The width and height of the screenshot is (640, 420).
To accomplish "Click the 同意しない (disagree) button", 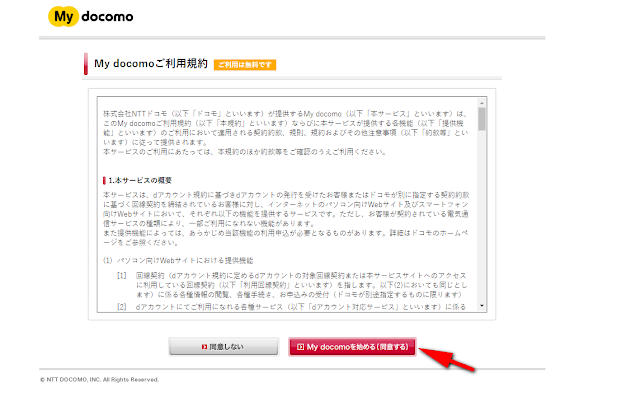I will click(x=224, y=347).
